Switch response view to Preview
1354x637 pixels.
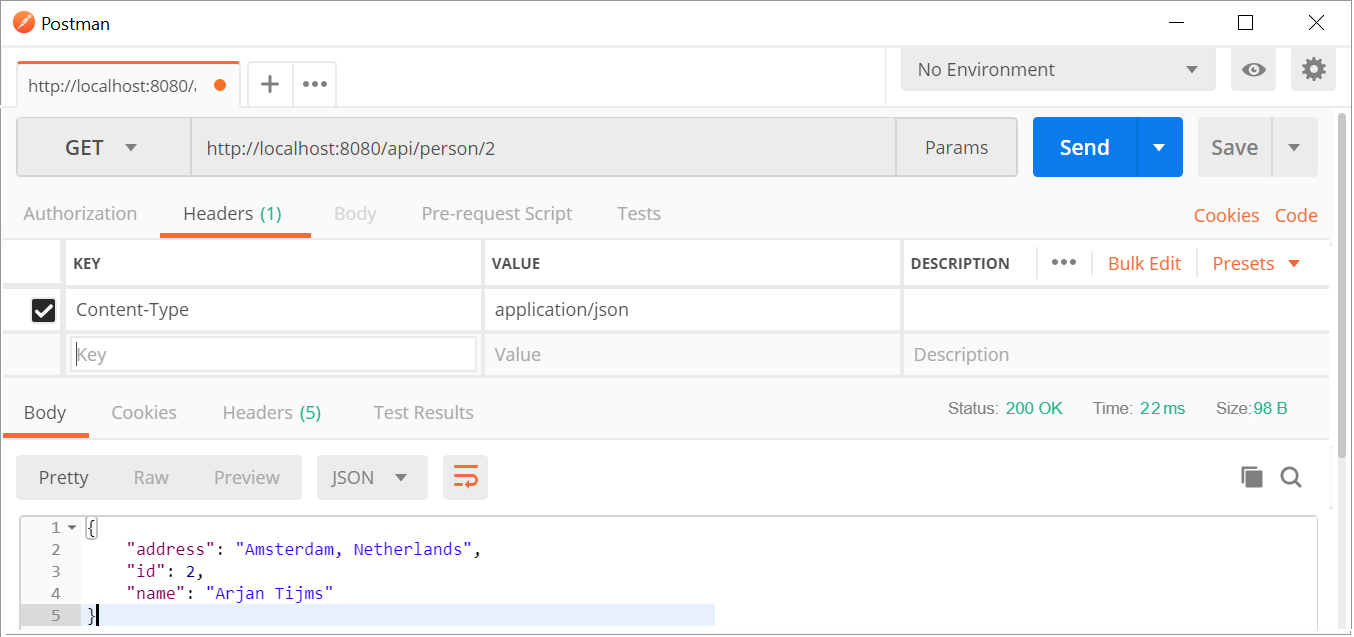tap(246, 478)
